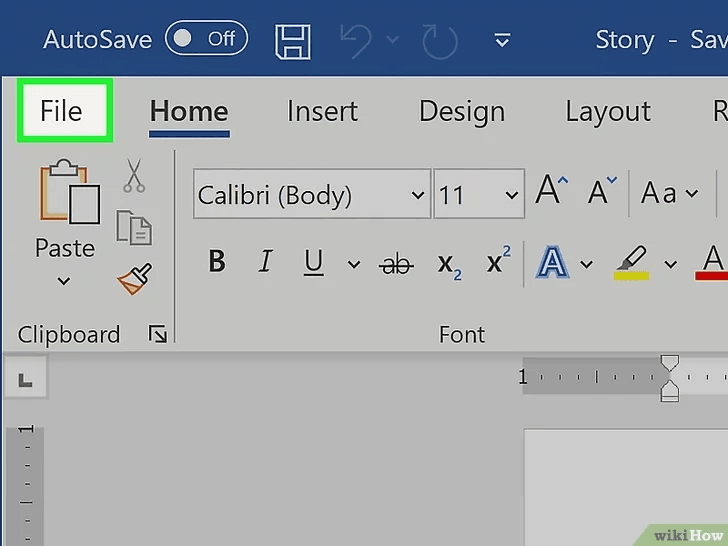Open highlight color dropdown arrow
Screen dimensions: 728x546
tap(670, 265)
